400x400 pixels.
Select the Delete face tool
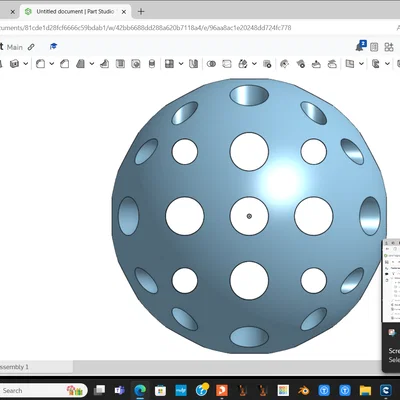(x=300, y=64)
